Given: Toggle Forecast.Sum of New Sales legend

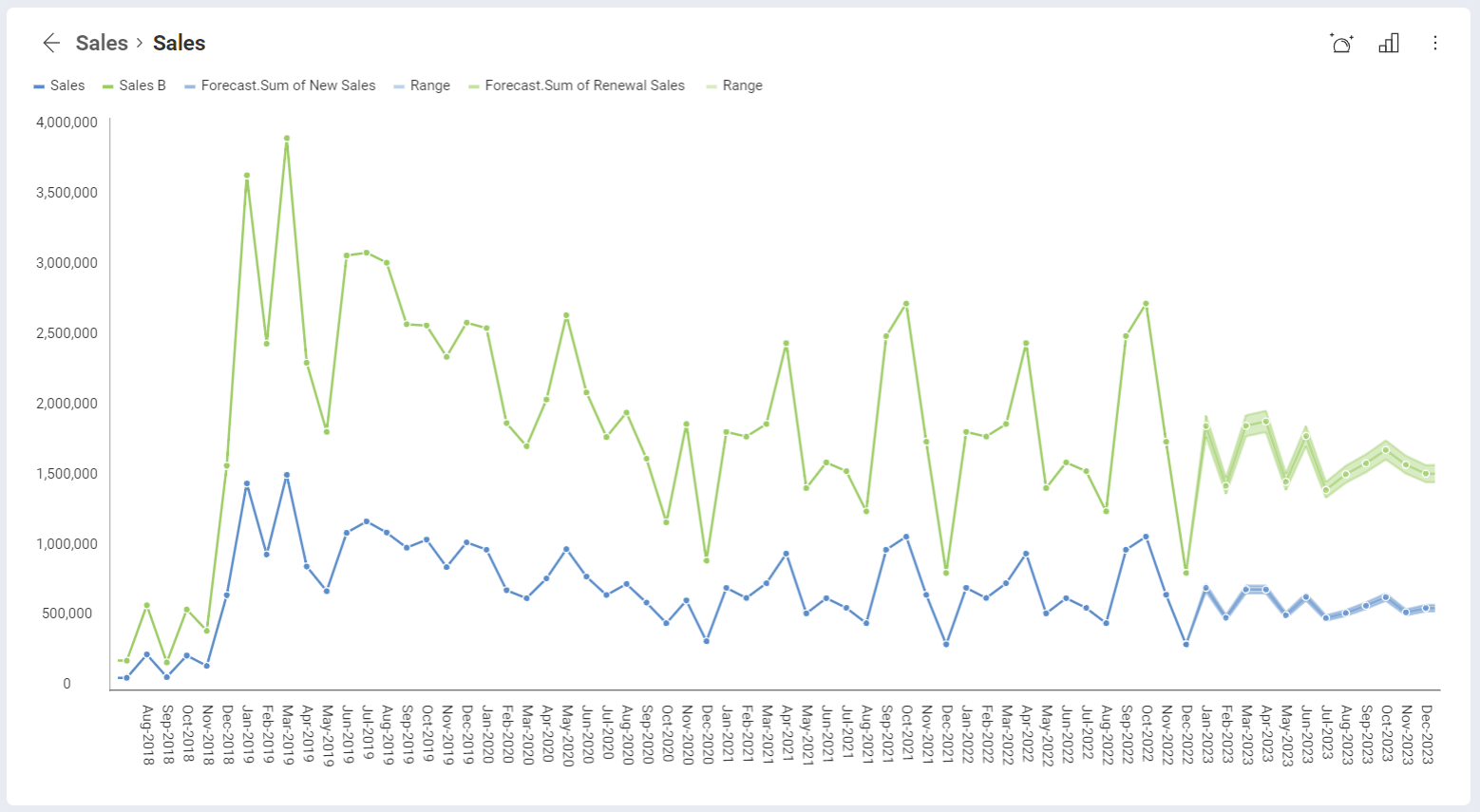Looking at the screenshot, I should click(280, 85).
